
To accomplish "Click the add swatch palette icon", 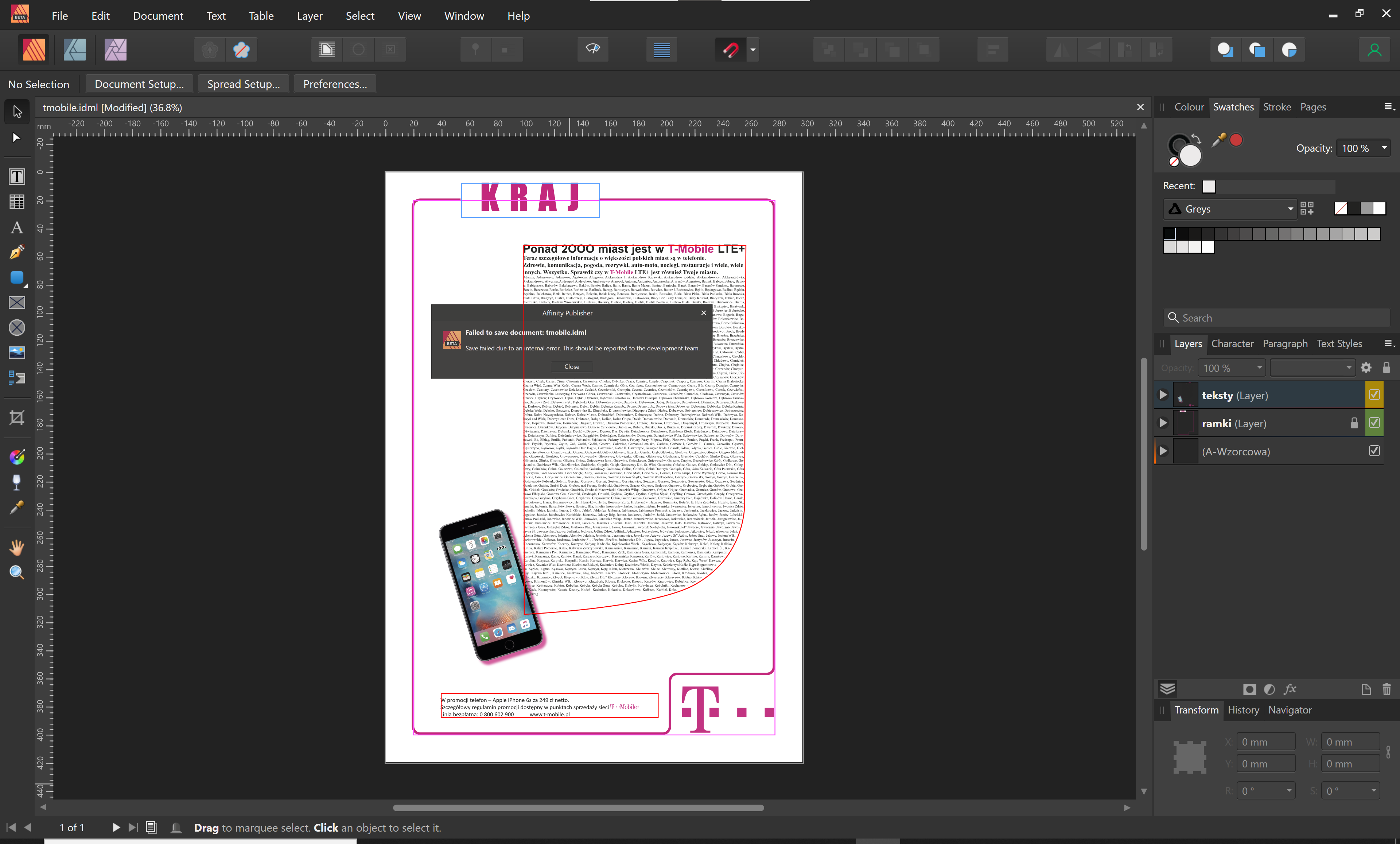I will [1307, 209].
